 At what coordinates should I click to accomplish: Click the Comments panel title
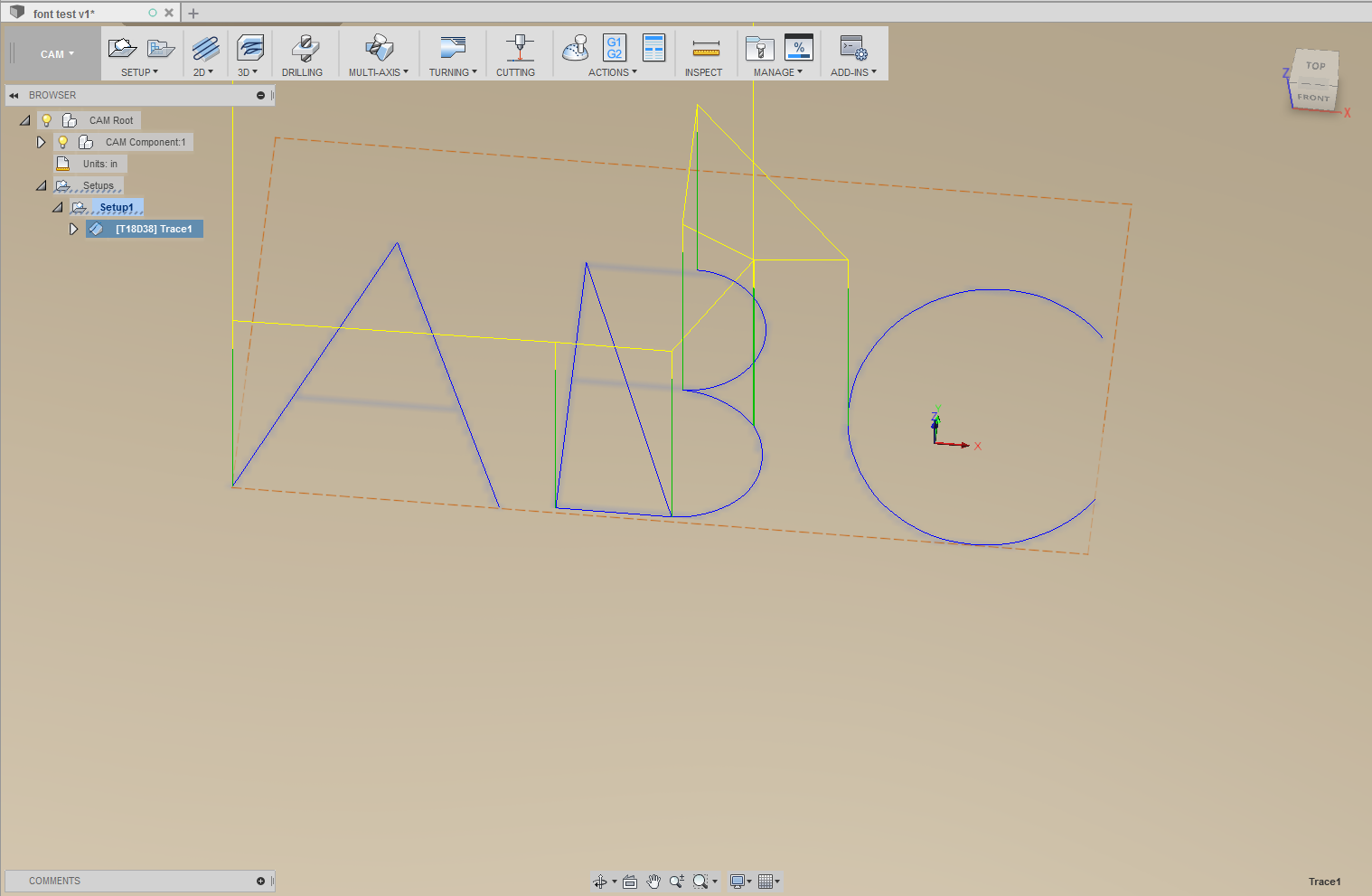coord(54,881)
